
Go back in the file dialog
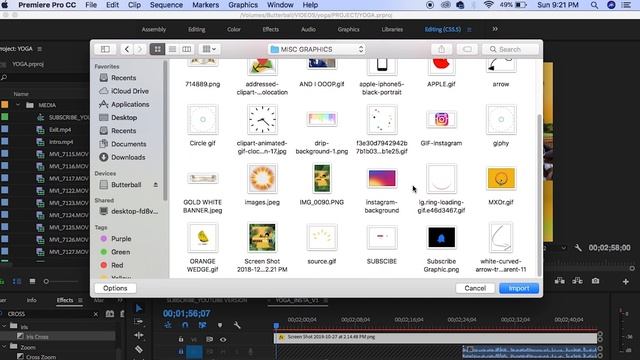click(x=127, y=49)
